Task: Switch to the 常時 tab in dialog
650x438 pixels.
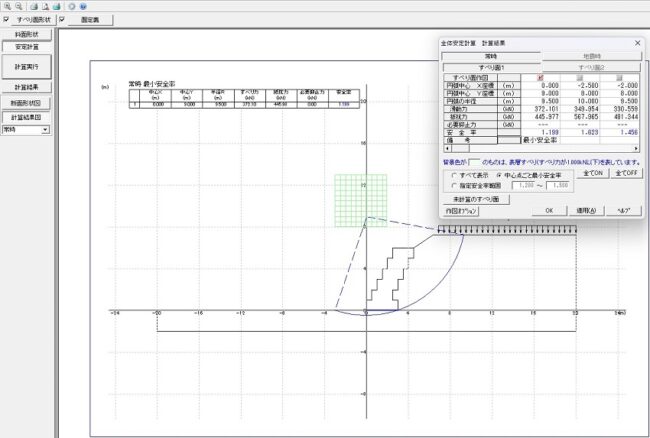Action: (x=491, y=56)
